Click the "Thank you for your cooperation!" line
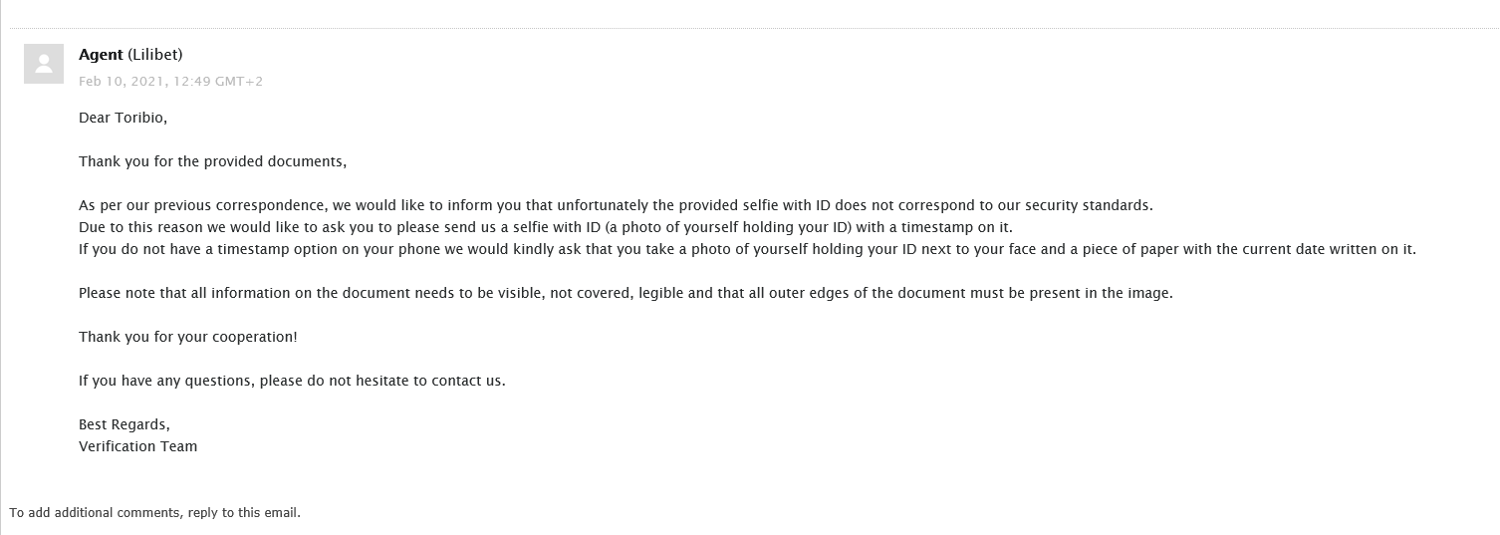The image size is (1500, 535). pyautogui.click(x=188, y=337)
